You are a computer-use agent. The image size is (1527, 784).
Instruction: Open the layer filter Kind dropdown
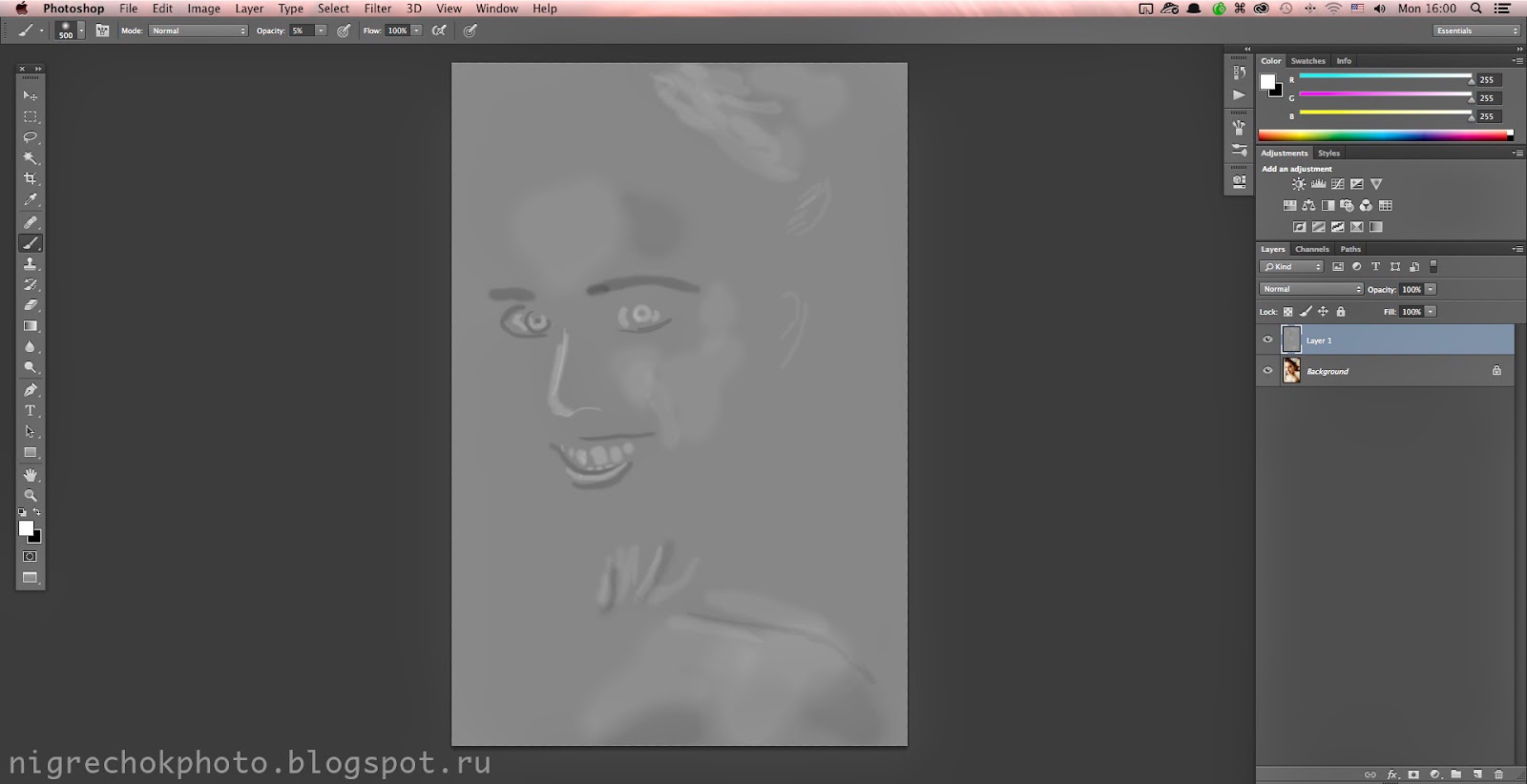pos(1291,267)
